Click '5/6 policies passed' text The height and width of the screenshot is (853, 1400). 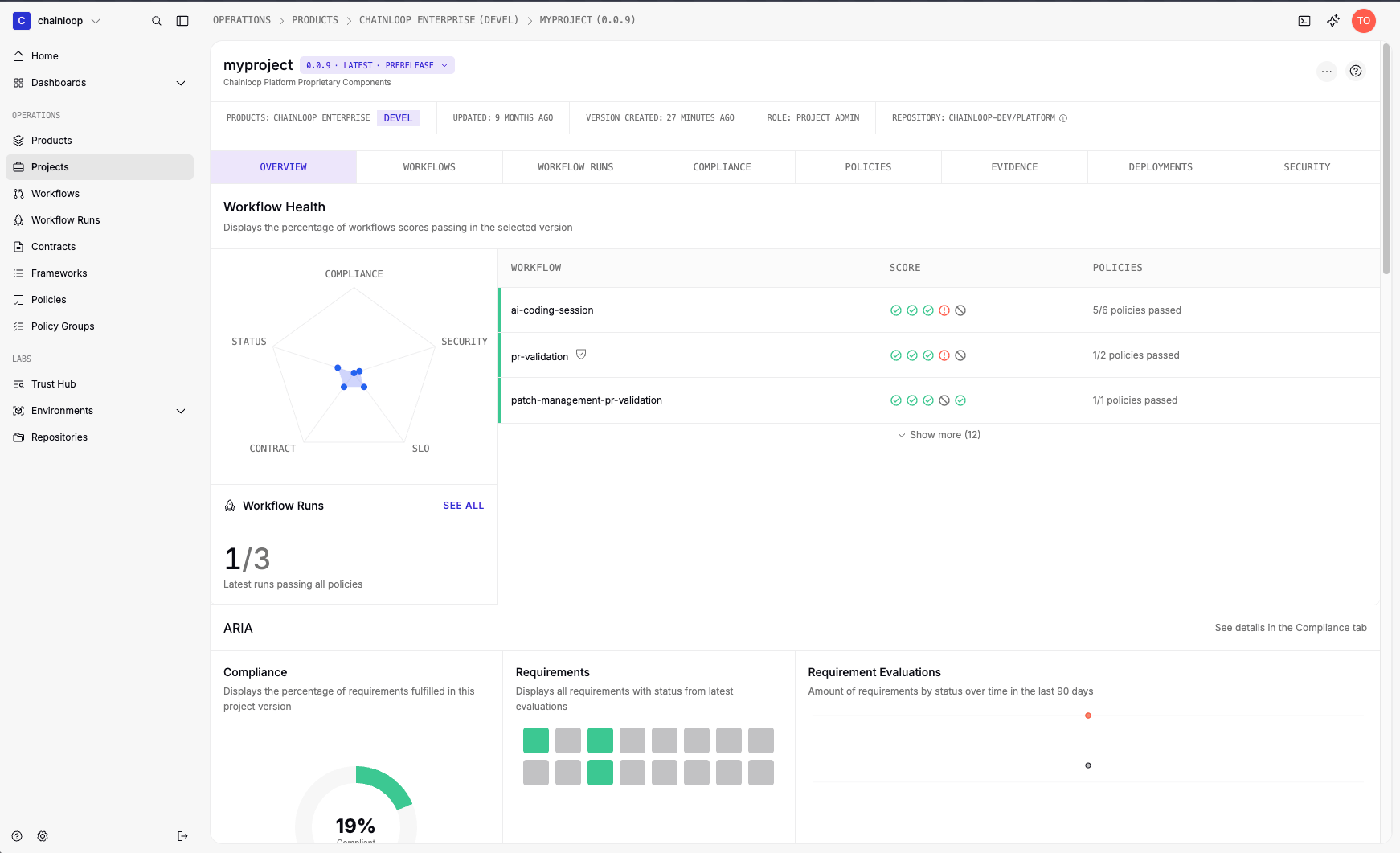(x=1137, y=310)
